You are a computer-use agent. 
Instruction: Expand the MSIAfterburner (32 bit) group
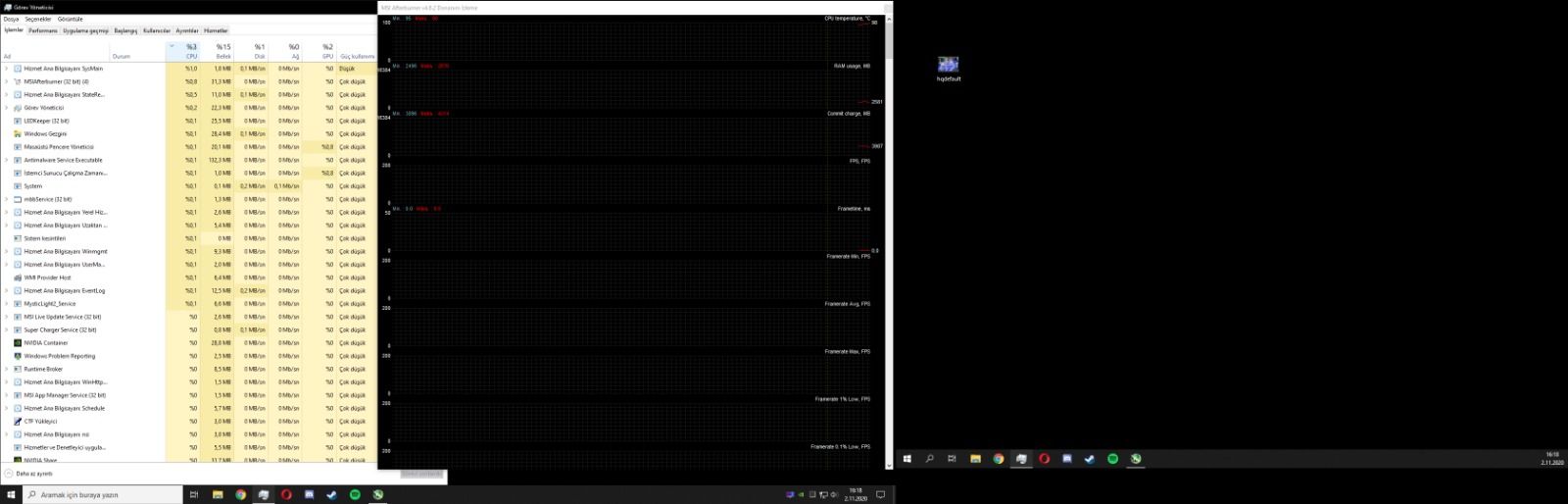pyautogui.click(x=6, y=81)
